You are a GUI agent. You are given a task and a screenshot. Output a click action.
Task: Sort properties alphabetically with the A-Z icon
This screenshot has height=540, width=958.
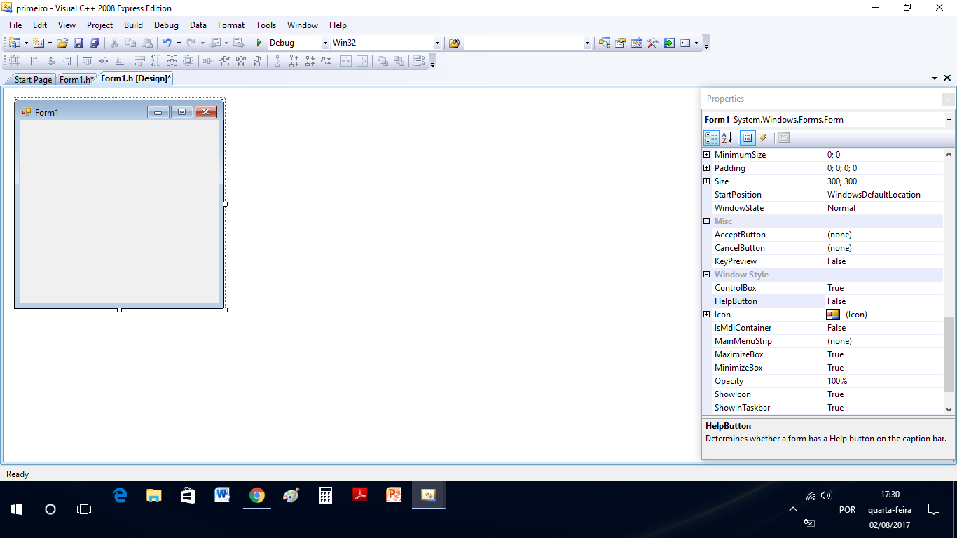pos(727,138)
